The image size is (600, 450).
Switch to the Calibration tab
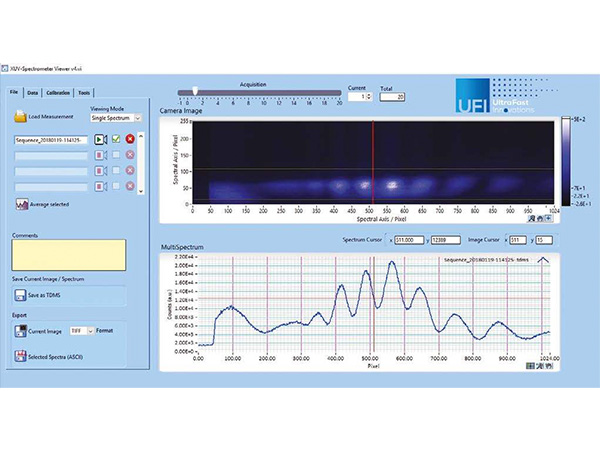(x=59, y=92)
